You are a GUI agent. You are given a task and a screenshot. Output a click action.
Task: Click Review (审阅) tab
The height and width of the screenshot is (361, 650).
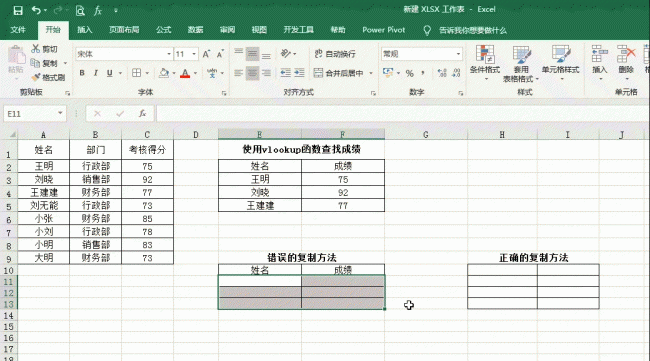[227, 30]
